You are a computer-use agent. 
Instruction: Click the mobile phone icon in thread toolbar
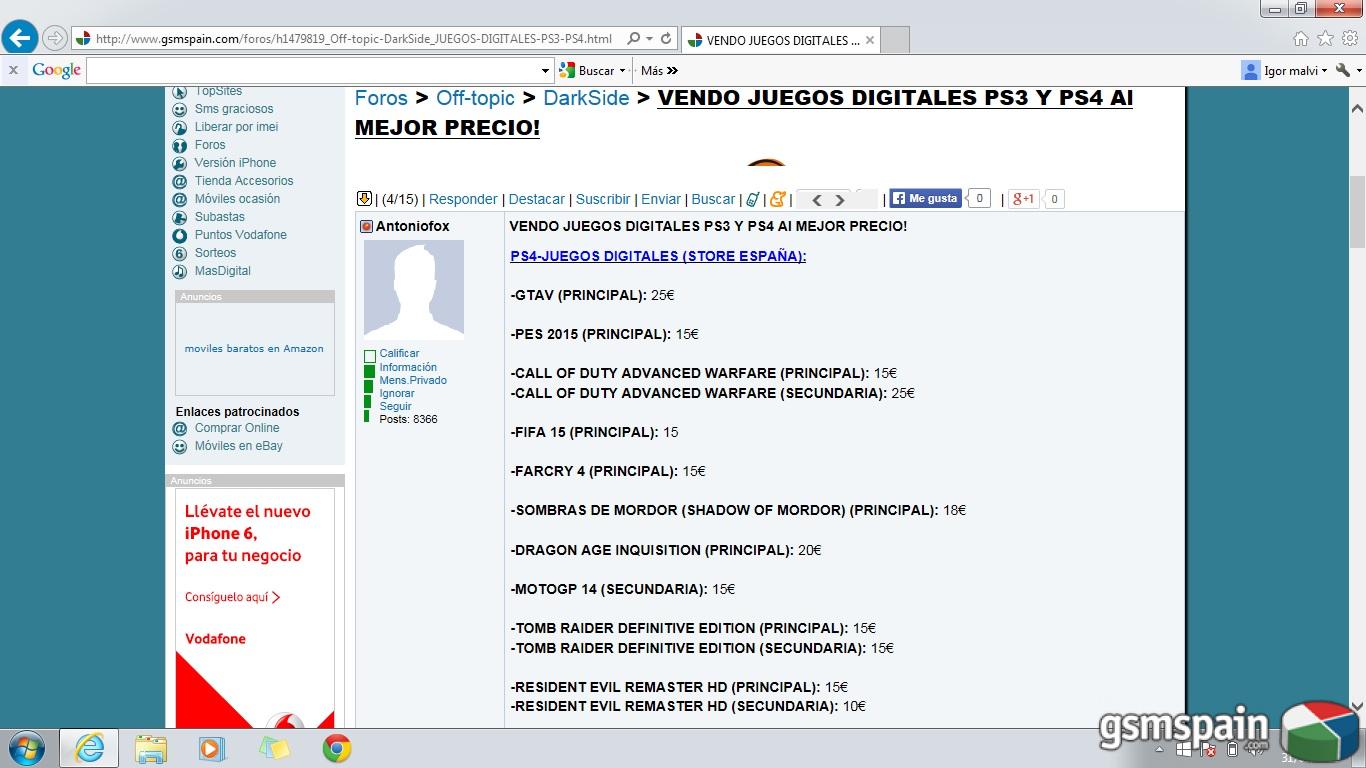click(752, 199)
